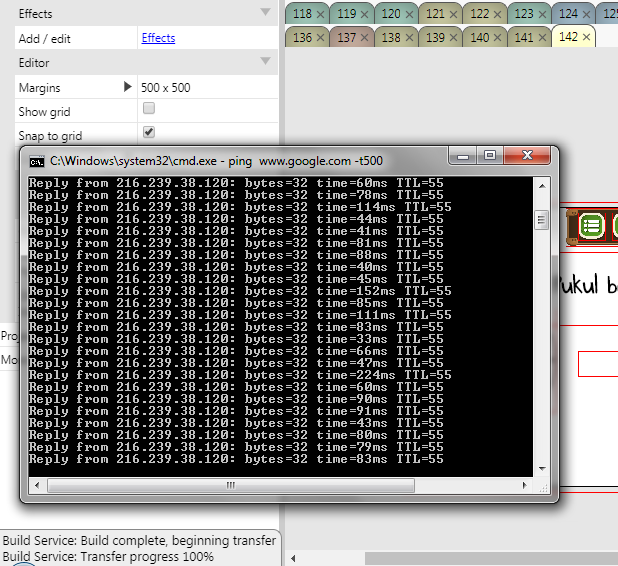Click editor horizontal scrollbar left arrow
Viewport: 618px width, 566px height.
point(293,558)
